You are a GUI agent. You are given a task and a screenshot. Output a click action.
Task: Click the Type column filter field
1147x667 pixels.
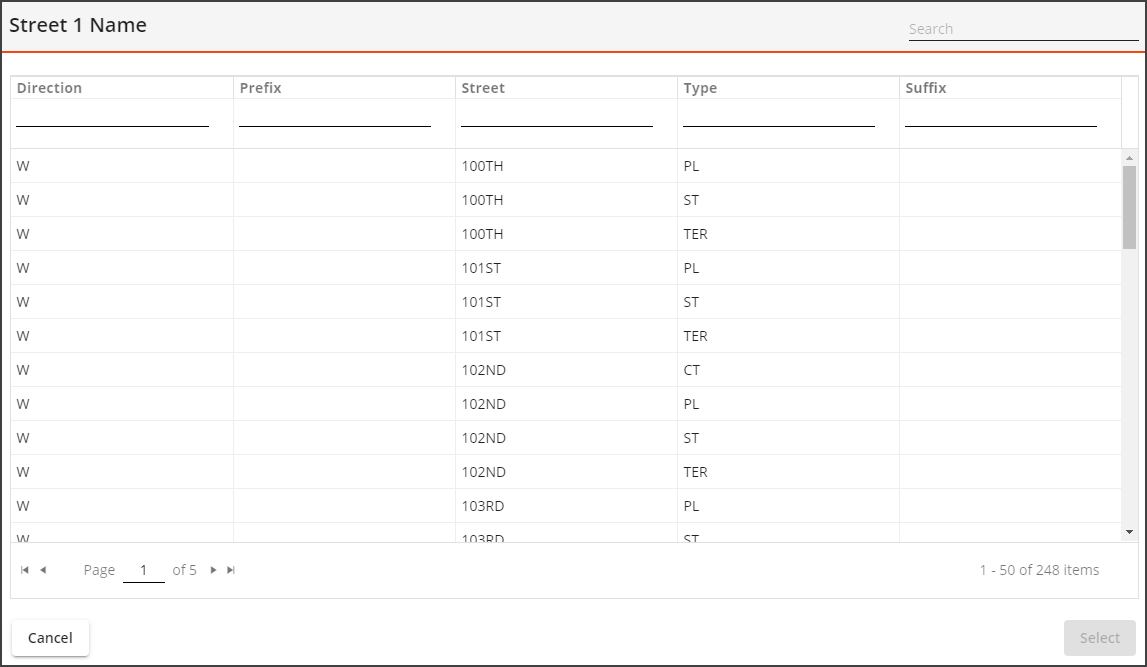[778, 116]
